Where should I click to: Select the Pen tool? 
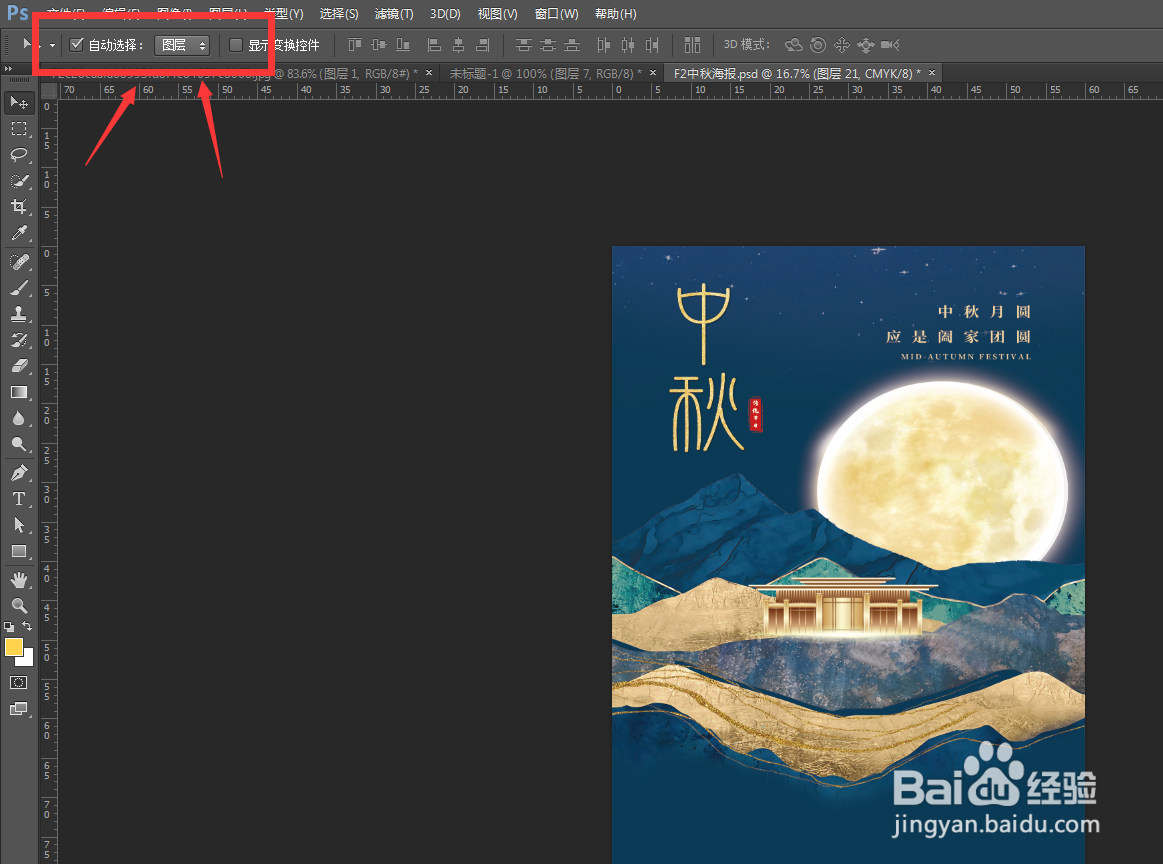pyautogui.click(x=19, y=472)
